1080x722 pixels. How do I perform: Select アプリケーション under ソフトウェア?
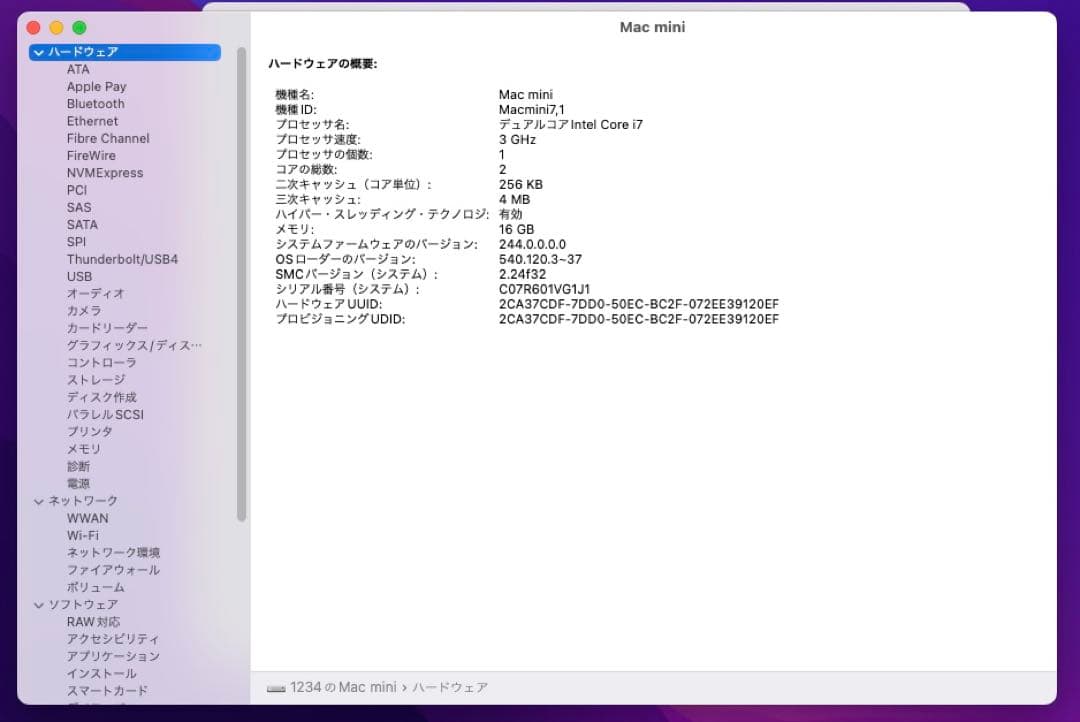click(x=113, y=656)
